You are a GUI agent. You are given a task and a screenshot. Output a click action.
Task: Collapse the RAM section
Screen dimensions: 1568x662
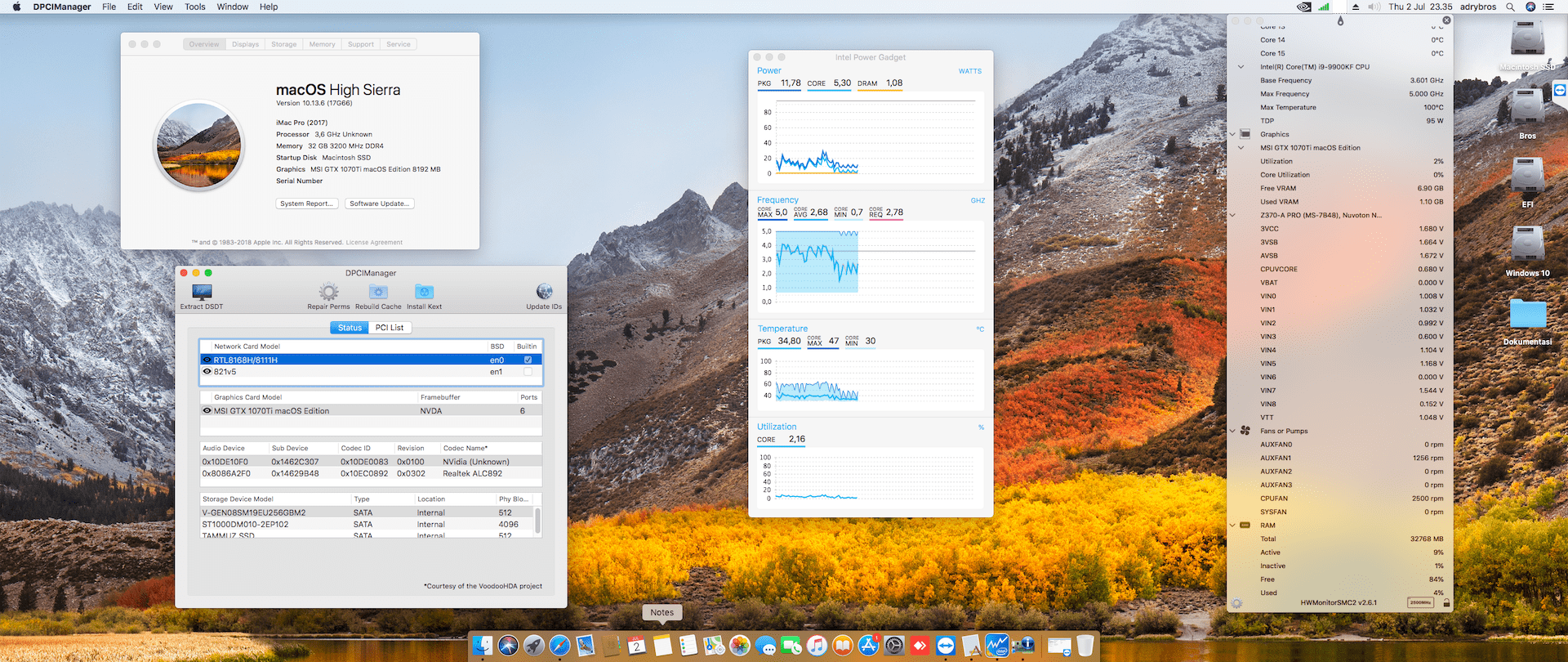[x=1232, y=526]
